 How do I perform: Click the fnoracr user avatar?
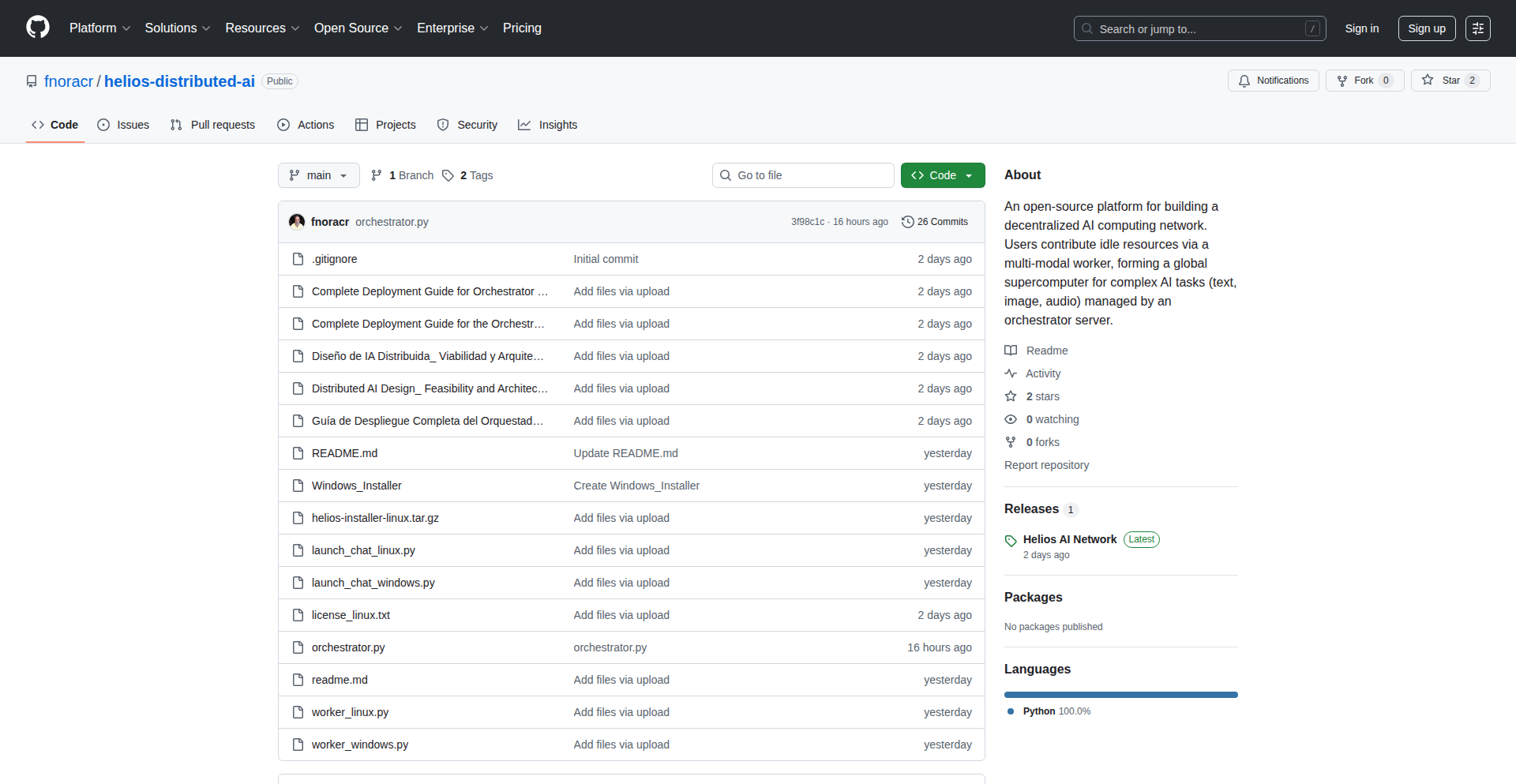click(x=297, y=222)
